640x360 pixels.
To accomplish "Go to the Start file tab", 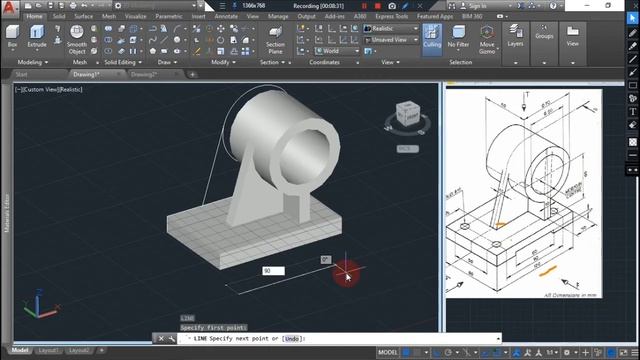I will click(21, 74).
